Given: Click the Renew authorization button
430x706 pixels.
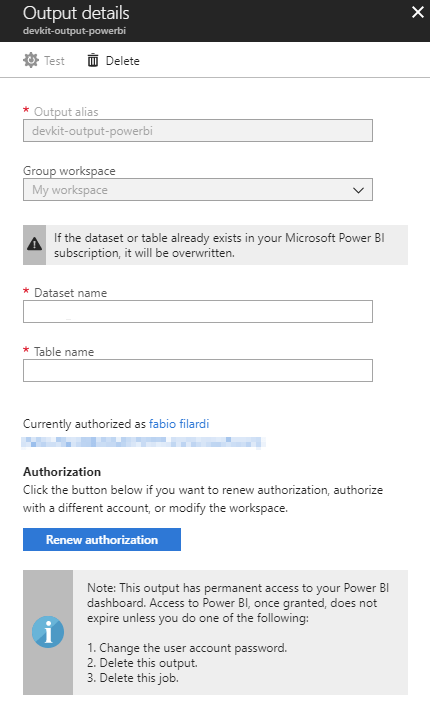Looking at the screenshot, I should [102, 539].
